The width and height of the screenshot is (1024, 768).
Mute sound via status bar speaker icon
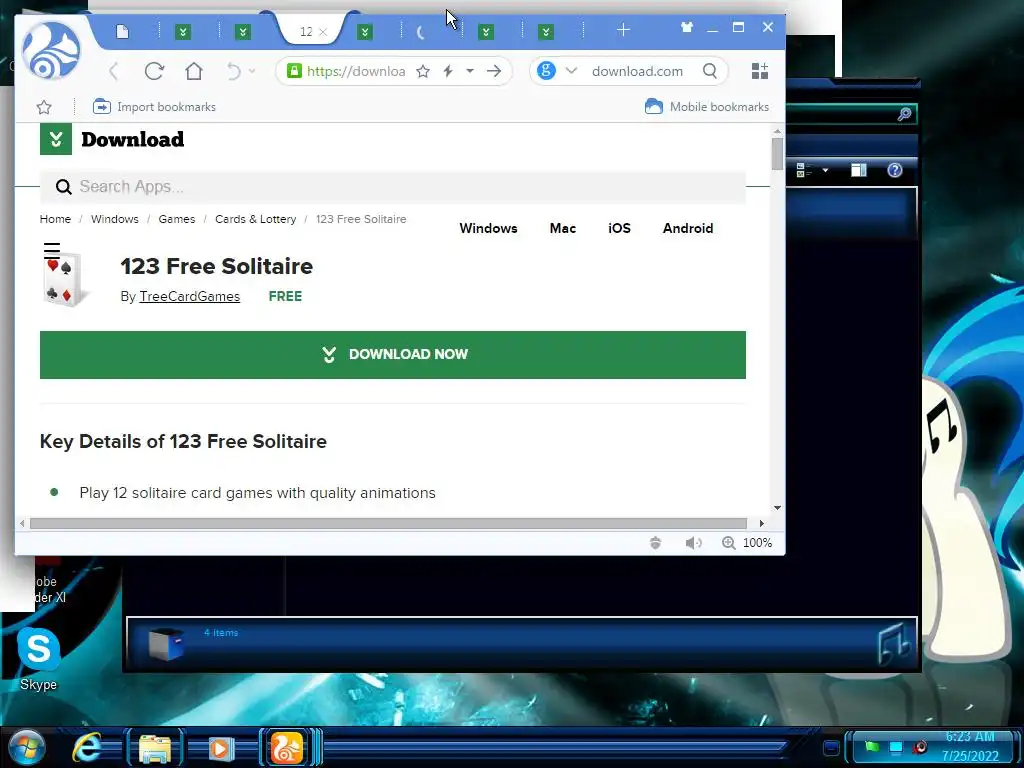pos(693,543)
